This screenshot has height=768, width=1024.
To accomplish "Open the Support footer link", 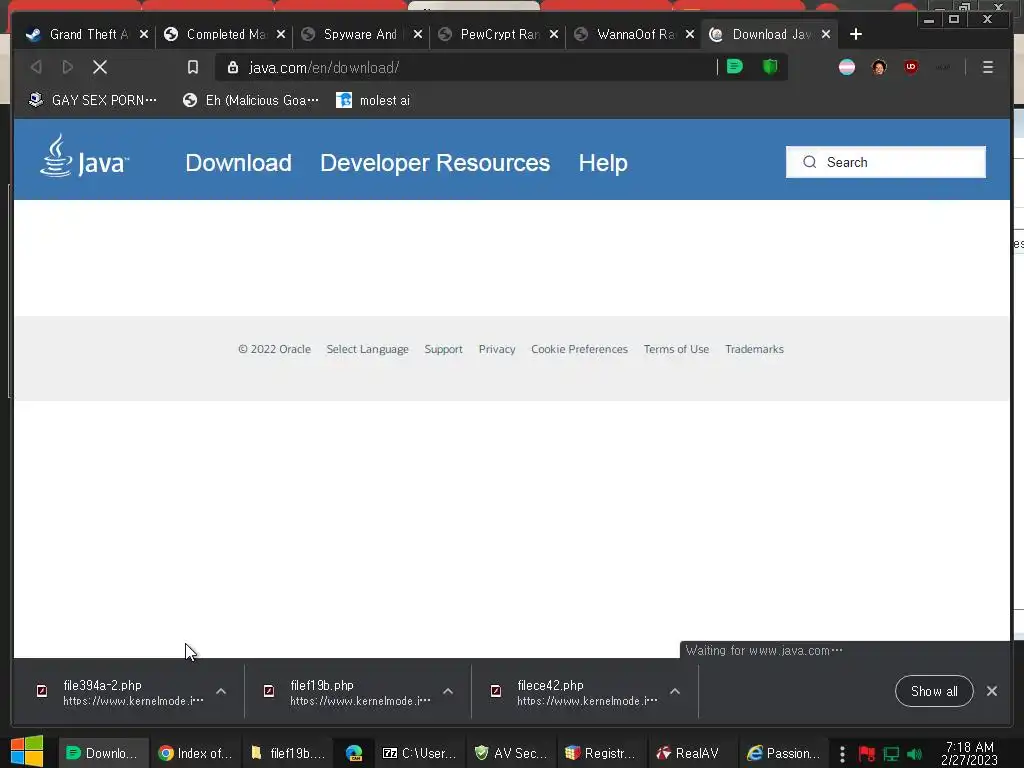I will coord(443,349).
